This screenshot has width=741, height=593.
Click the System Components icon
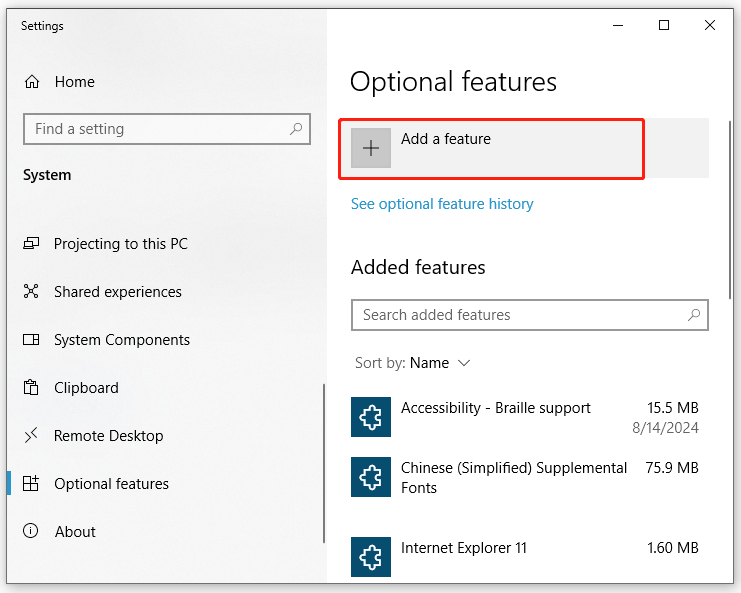tap(32, 340)
